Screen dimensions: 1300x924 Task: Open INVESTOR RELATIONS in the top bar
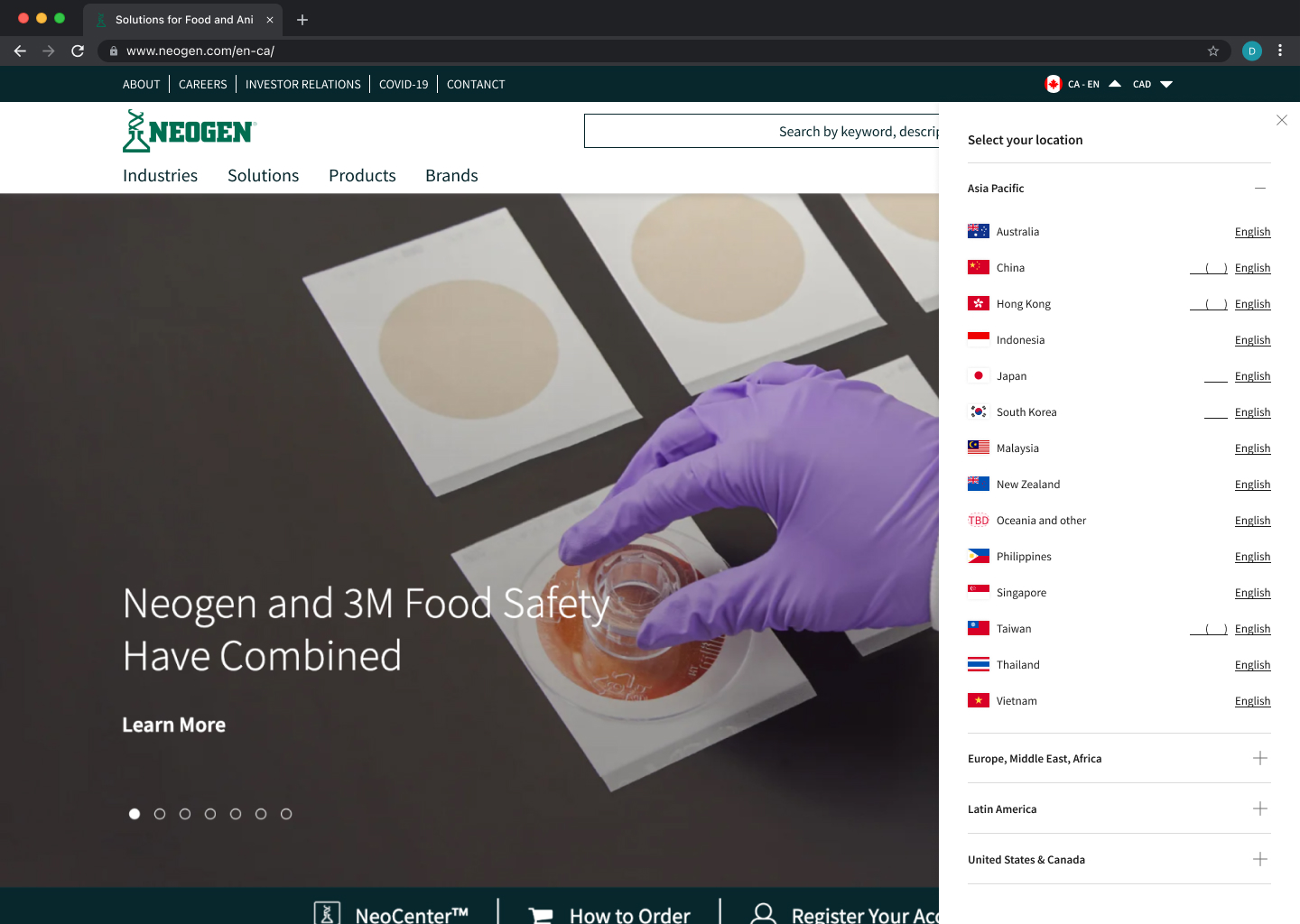coord(302,84)
